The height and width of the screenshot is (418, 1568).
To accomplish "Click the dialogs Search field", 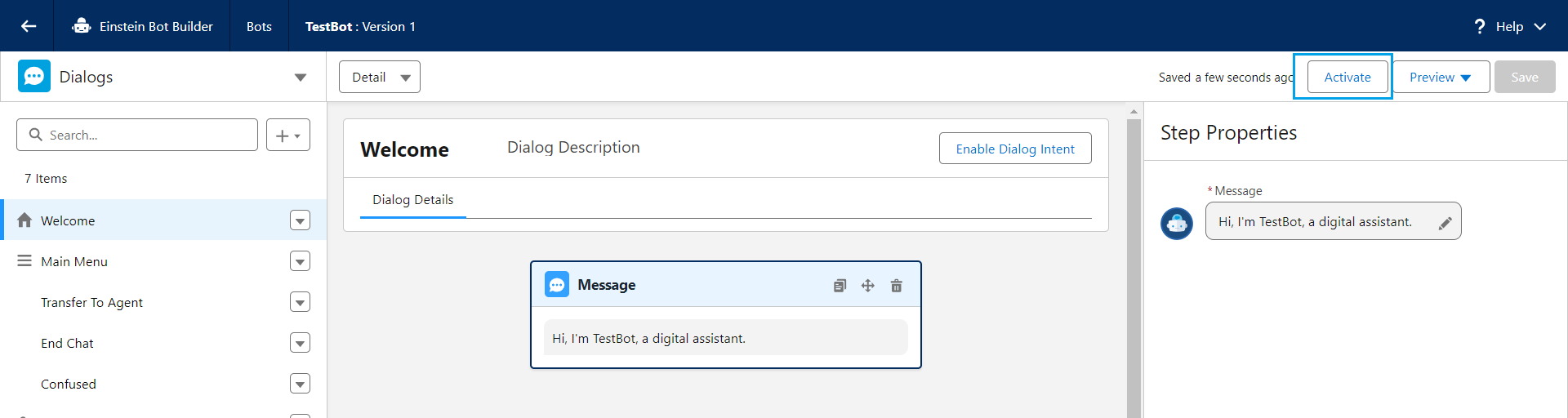I will (137, 135).
